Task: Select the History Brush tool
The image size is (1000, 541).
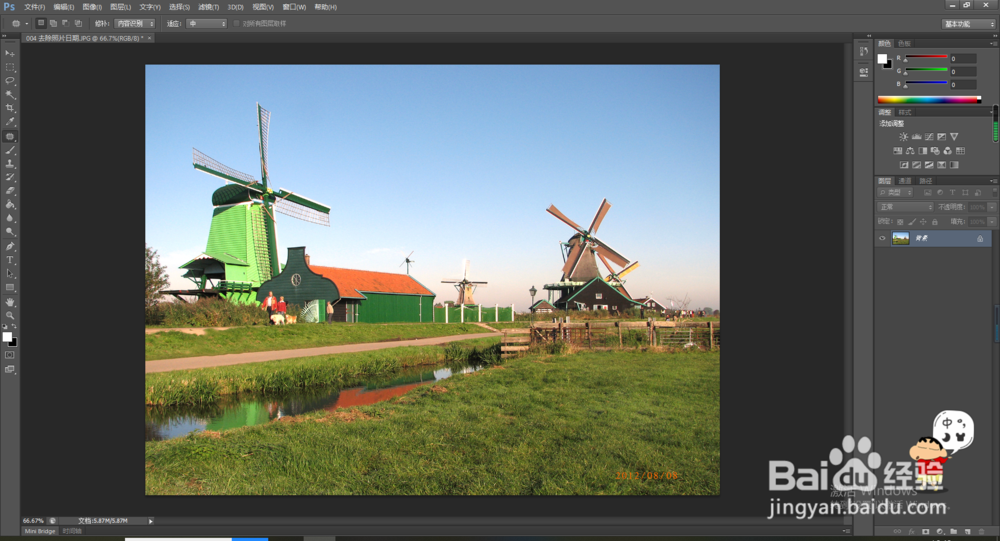Action: [x=10, y=177]
